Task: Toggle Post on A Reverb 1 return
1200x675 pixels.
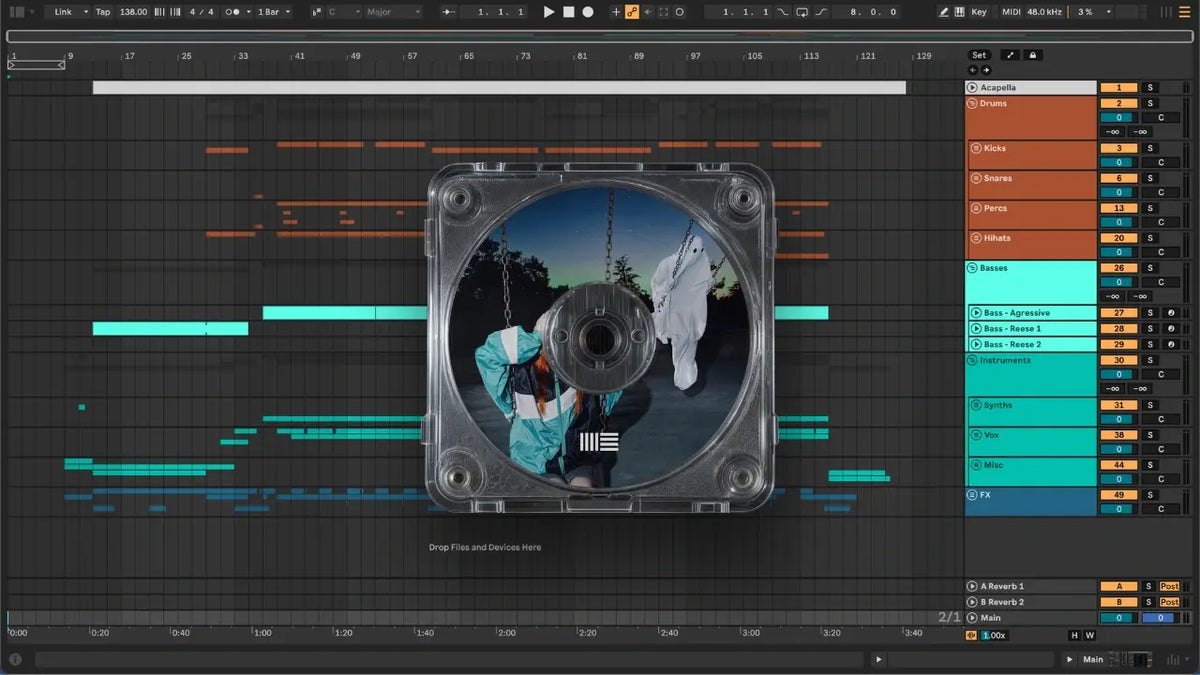Action: point(1169,586)
